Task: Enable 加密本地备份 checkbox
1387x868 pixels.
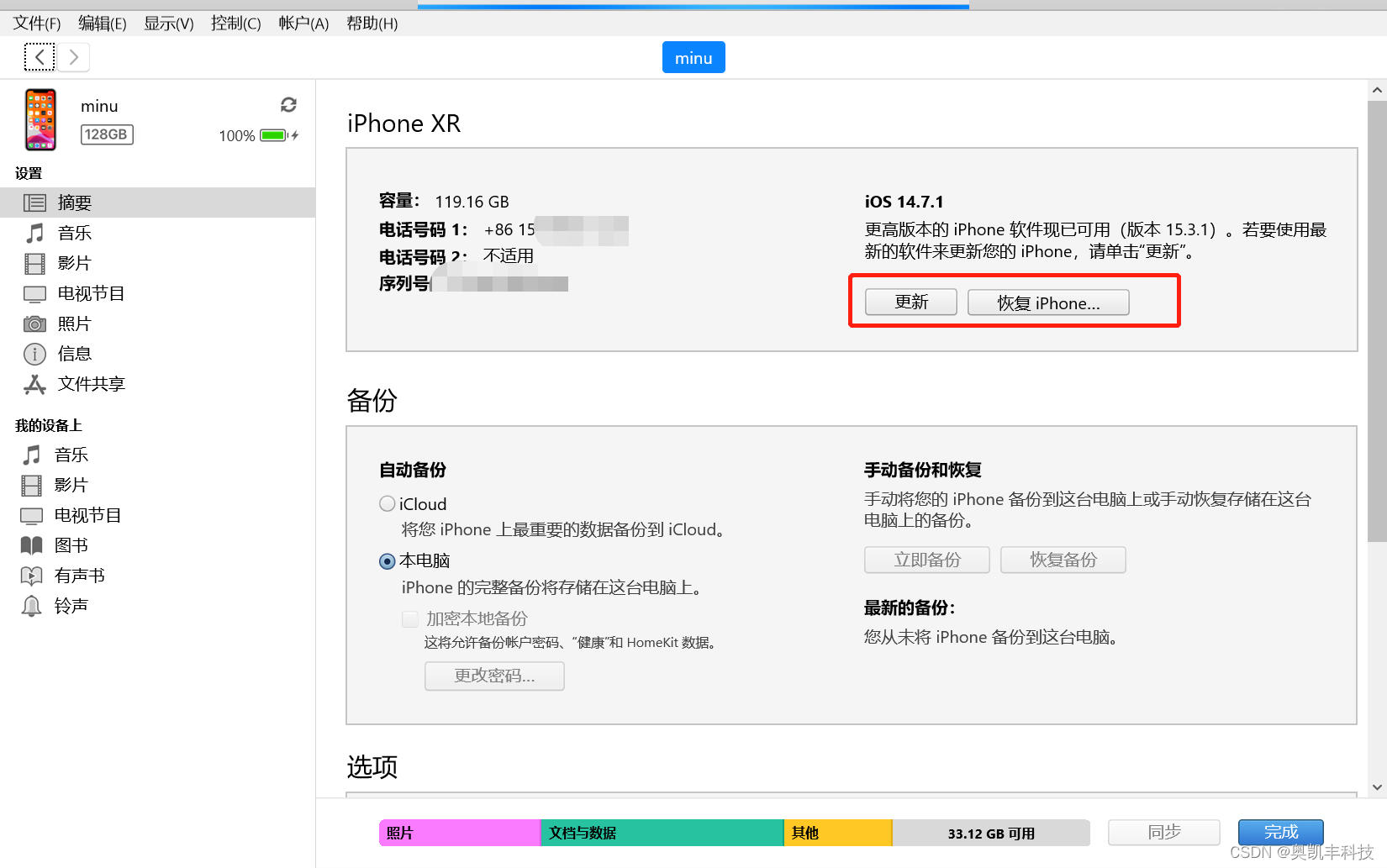Action: pos(409,618)
